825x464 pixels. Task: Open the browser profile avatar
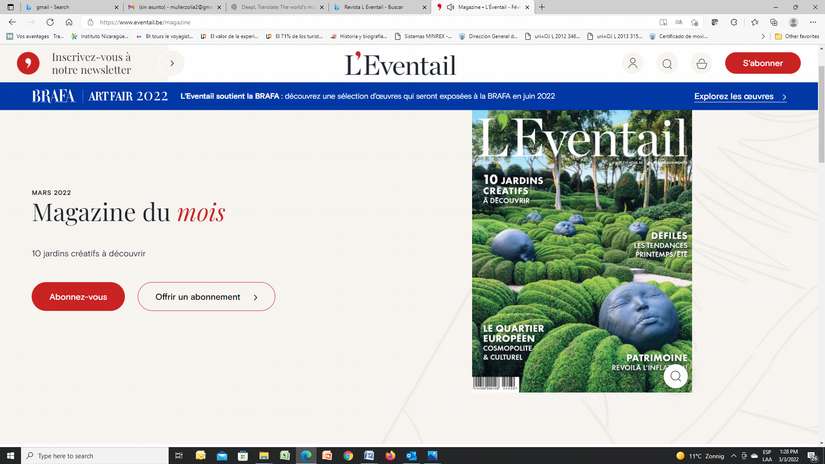click(x=793, y=22)
